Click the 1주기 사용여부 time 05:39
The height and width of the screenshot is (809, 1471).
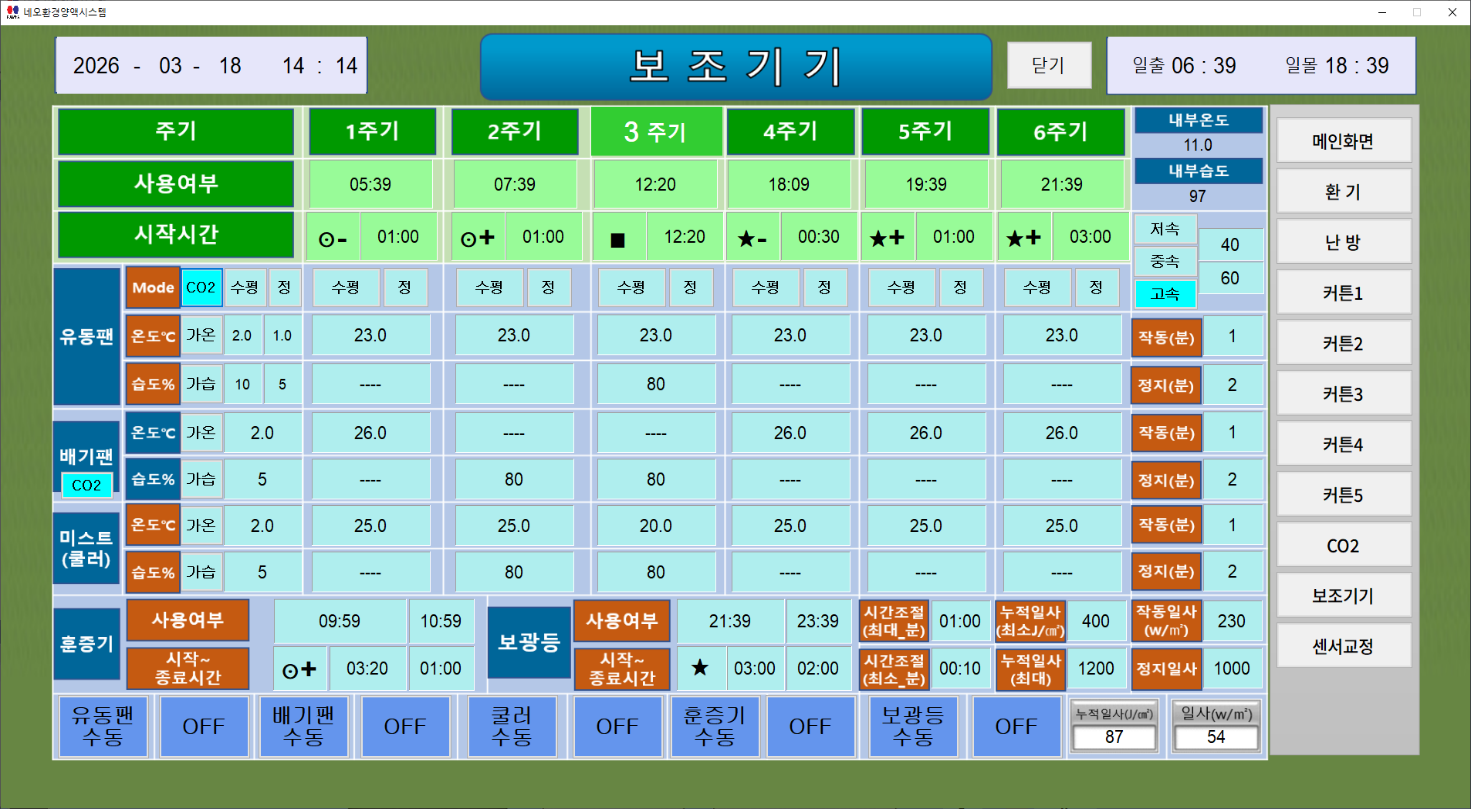[x=370, y=185]
